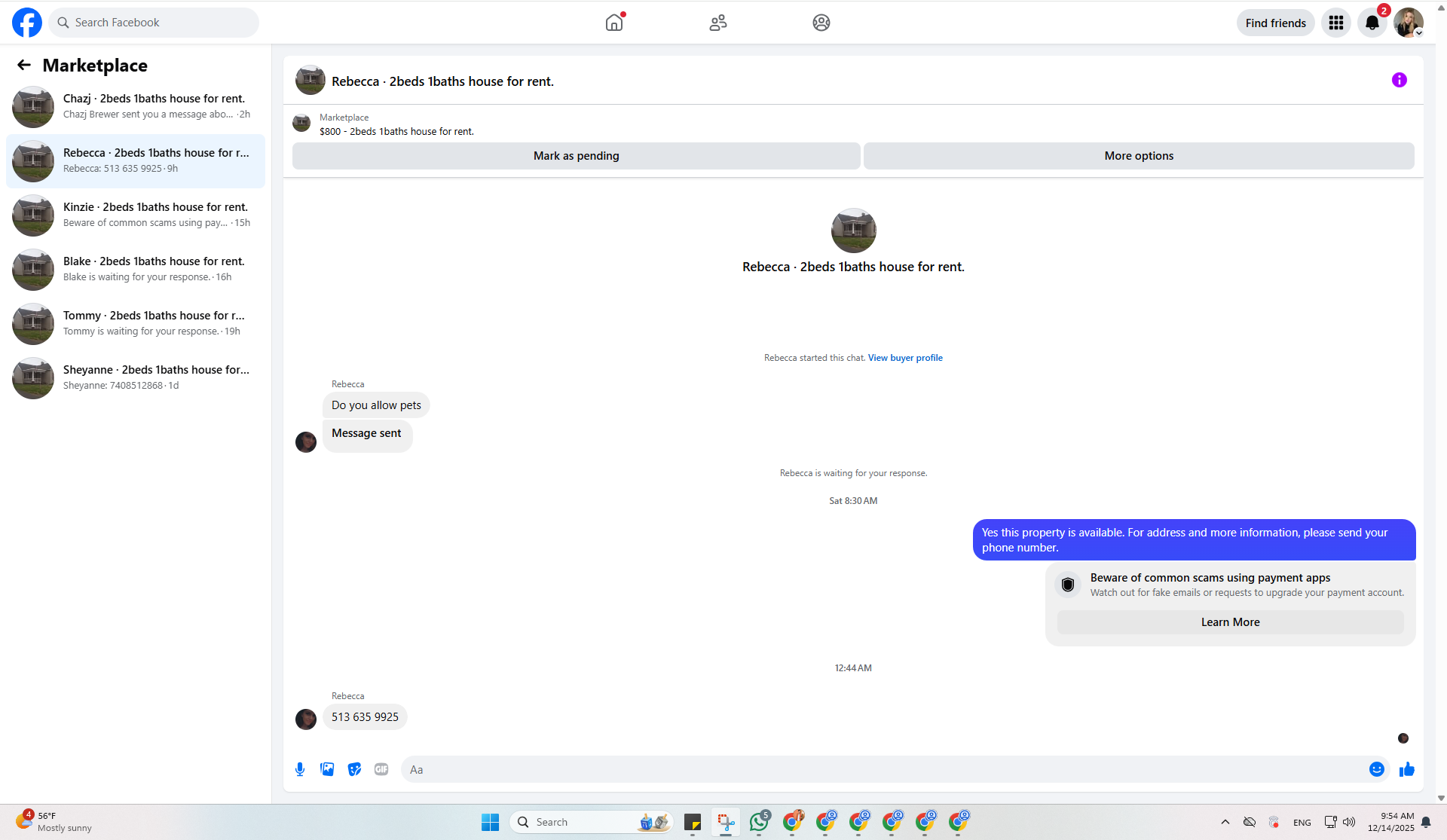Open volume control in system tray
Screen dimensions: 1447x840
coord(1349,822)
